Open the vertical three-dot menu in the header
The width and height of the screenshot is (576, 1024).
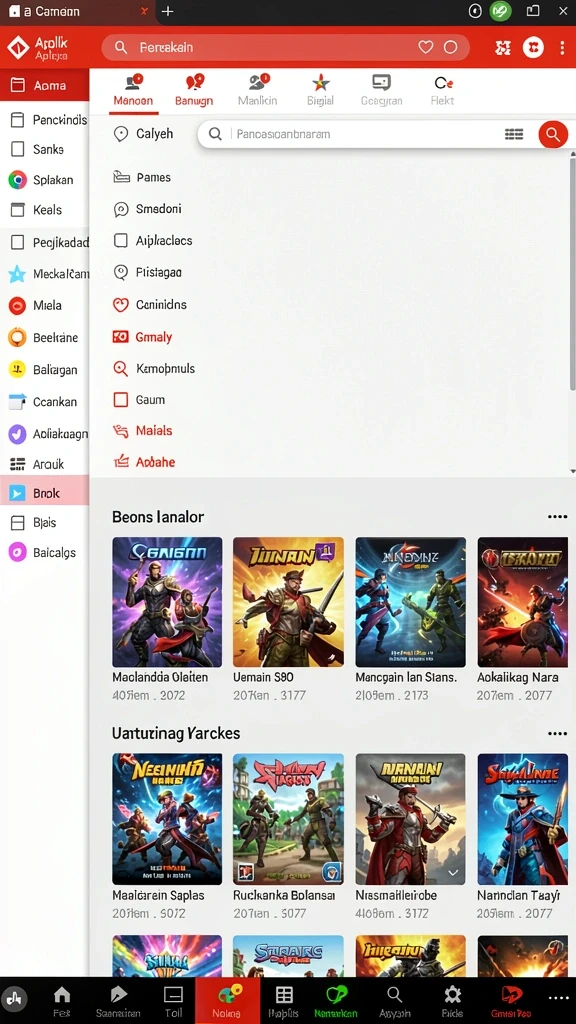click(562, 48)
